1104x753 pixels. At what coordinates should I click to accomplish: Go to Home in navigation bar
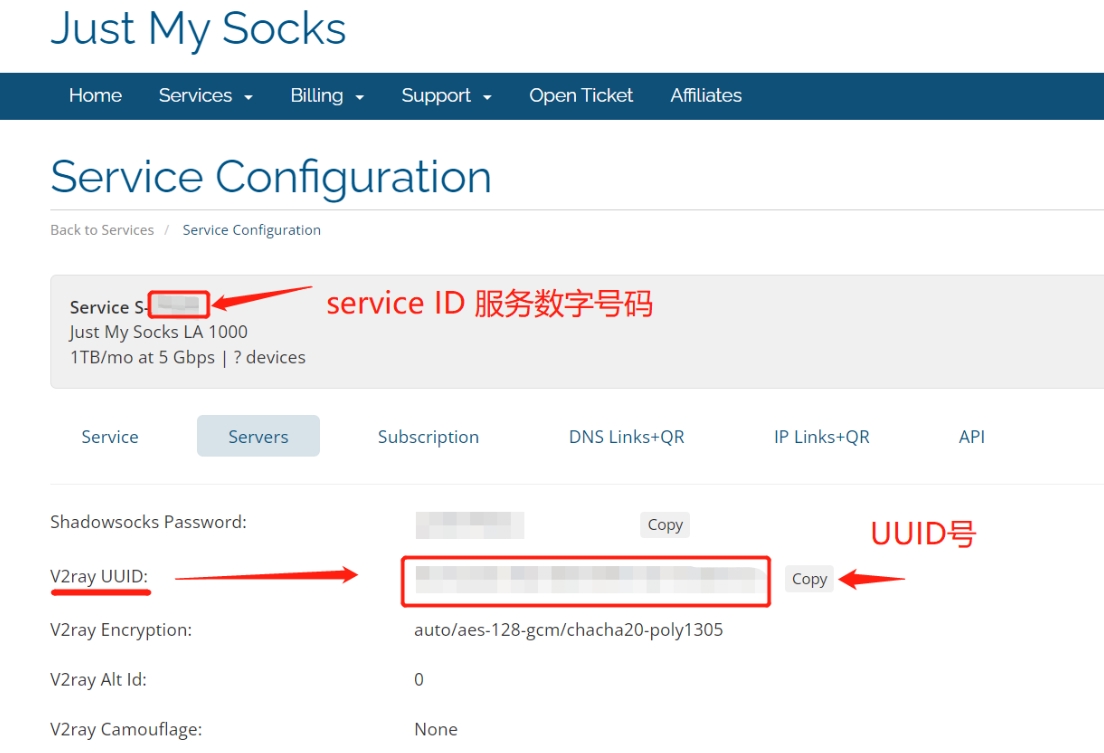tap(95, 95)
